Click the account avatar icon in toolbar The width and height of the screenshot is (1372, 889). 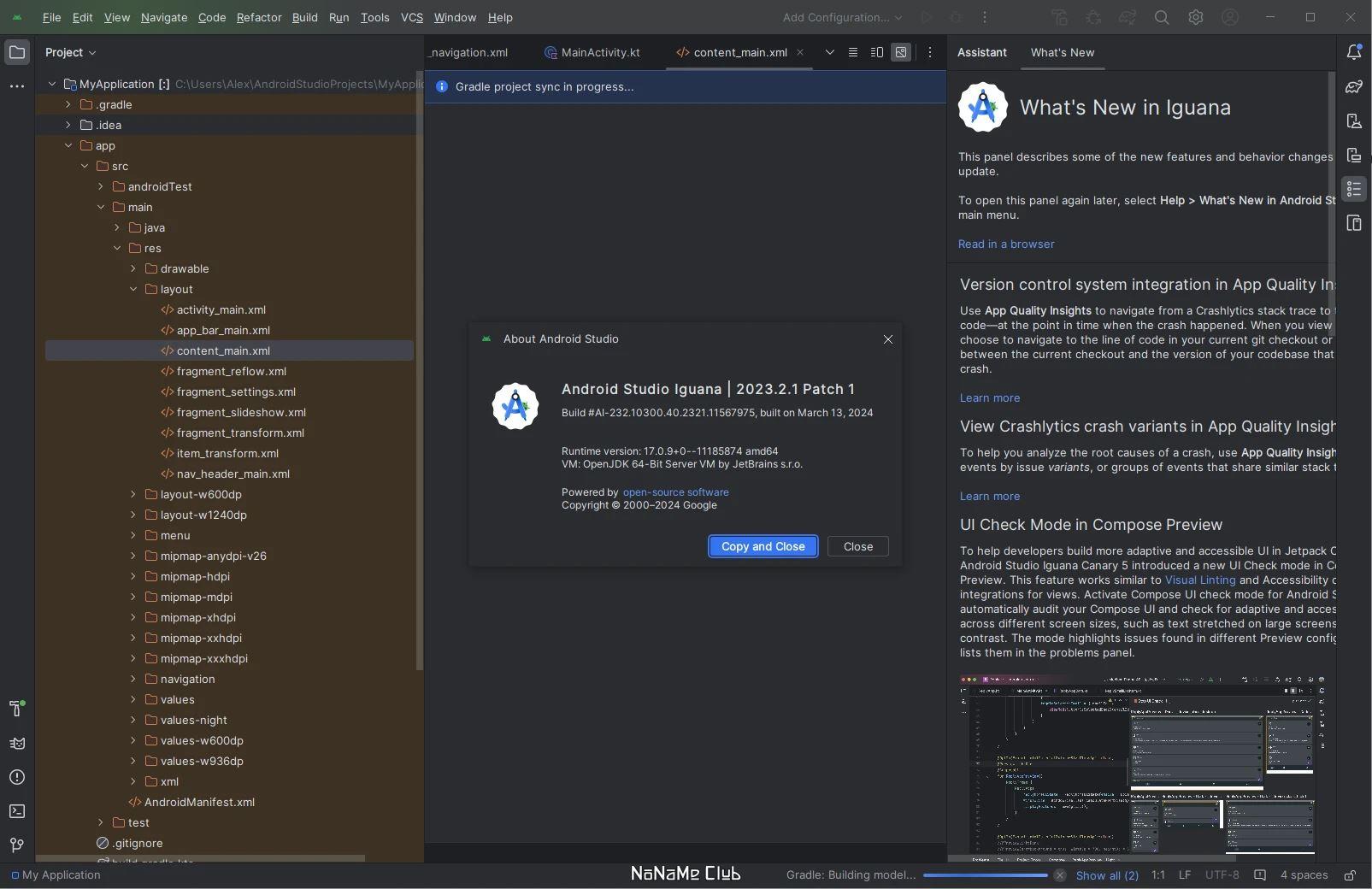(1230, 17)
